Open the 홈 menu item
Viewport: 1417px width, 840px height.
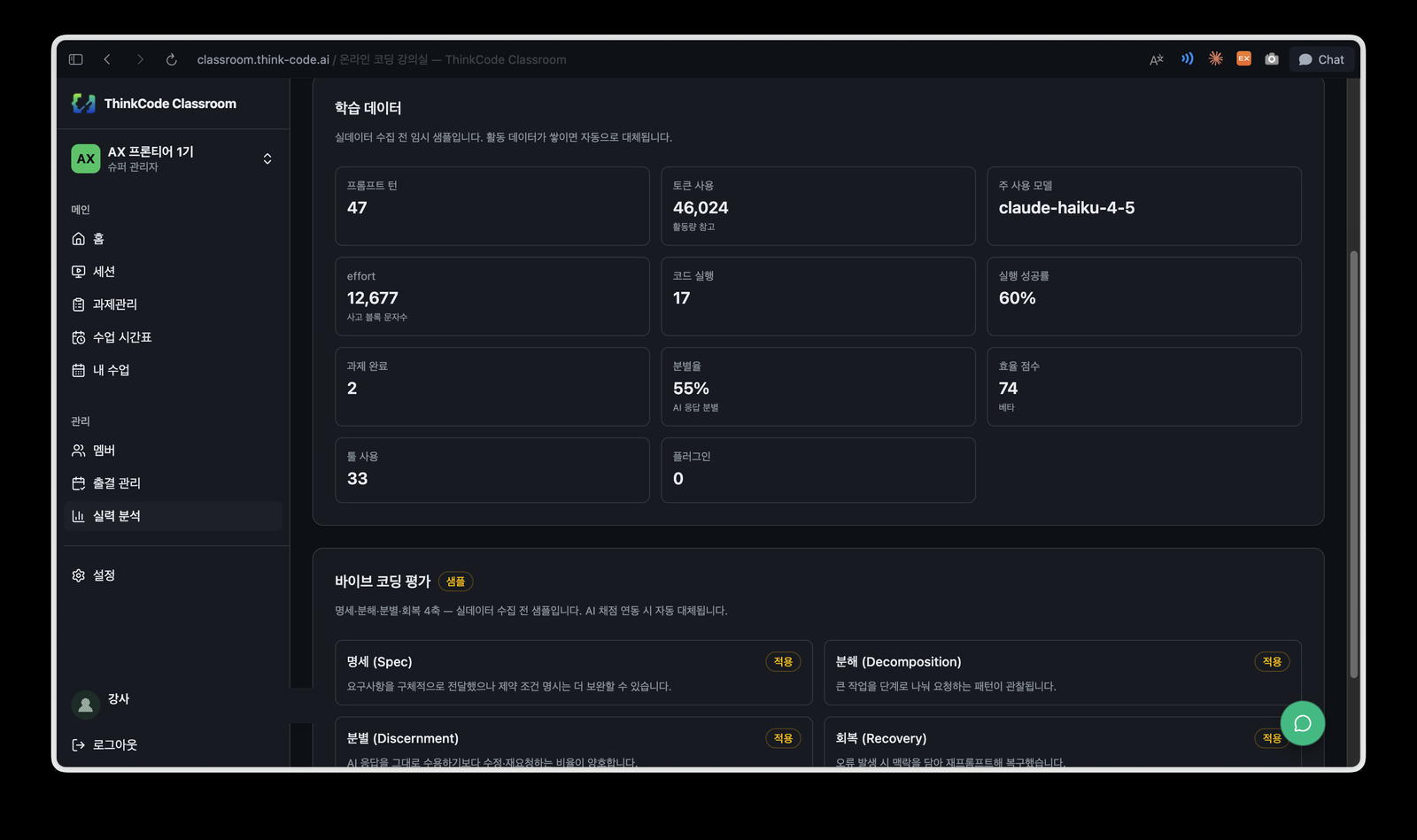pos(173,239)
